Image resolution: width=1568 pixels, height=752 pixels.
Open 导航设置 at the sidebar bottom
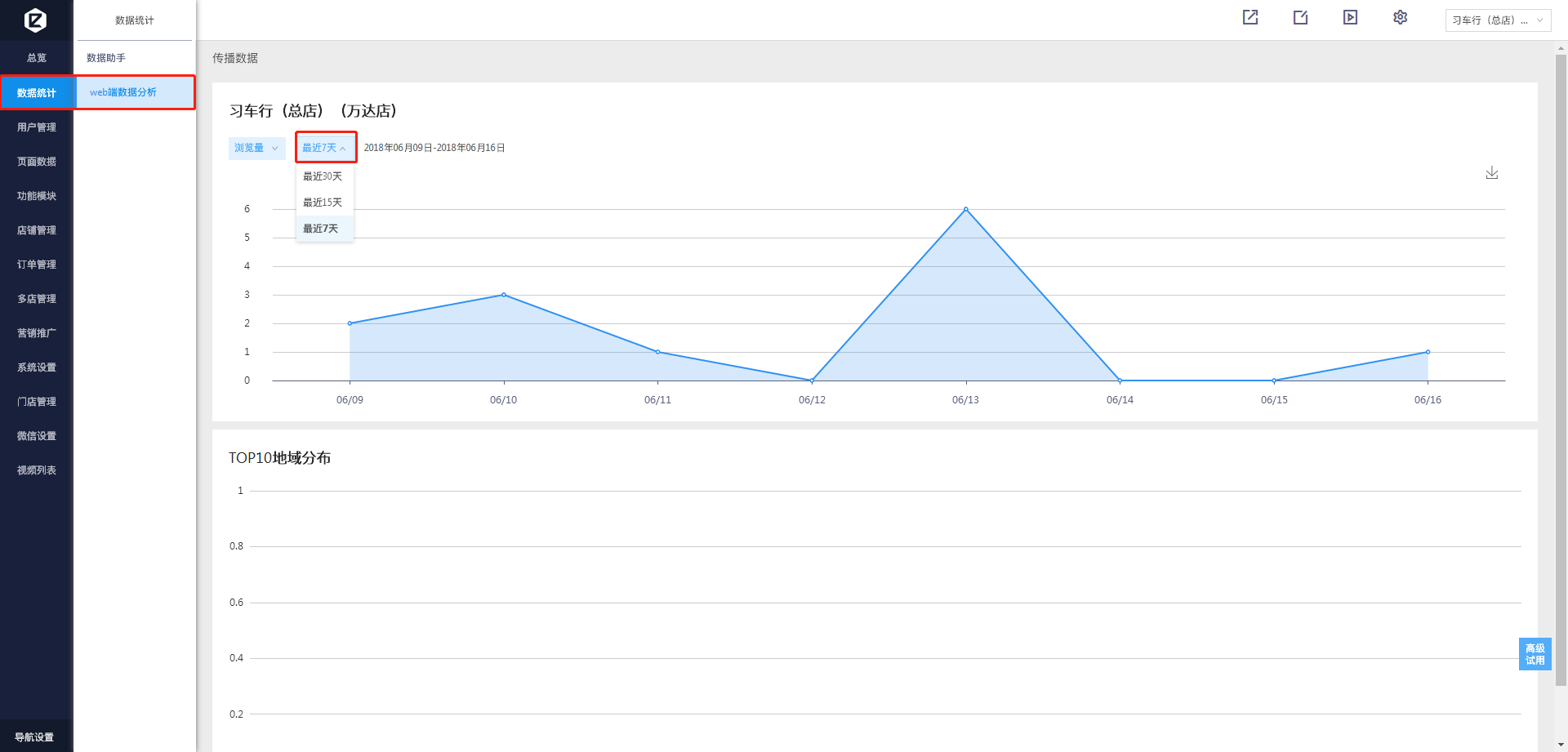34,737
